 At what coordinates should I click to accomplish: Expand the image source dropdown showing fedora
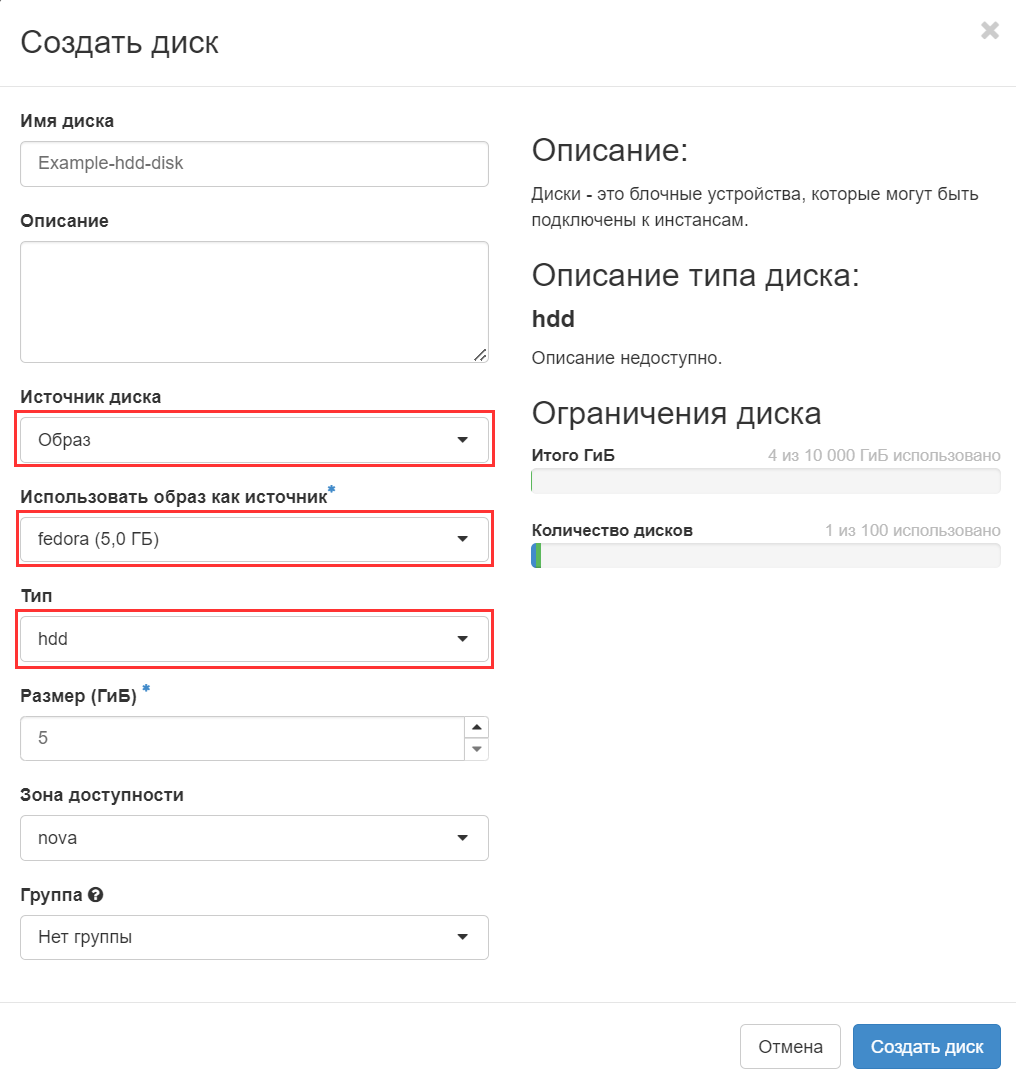click(x=254, y=540)
